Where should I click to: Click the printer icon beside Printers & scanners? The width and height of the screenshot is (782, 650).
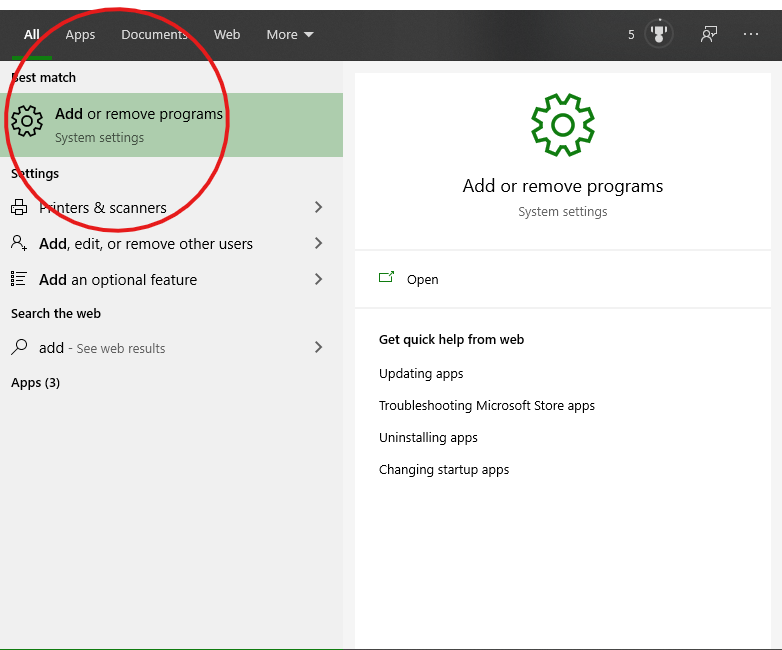[19, 207]
